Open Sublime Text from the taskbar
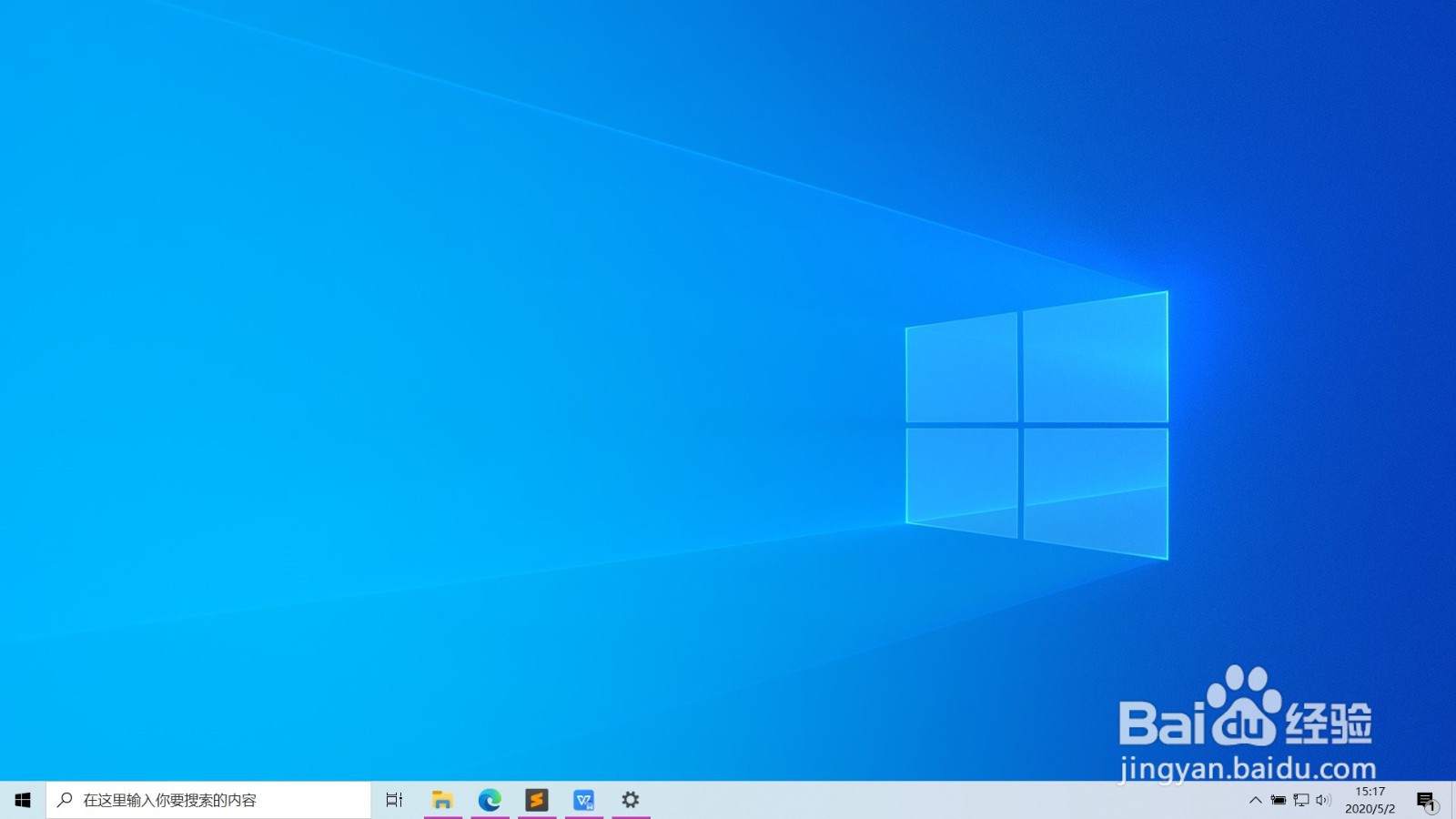1456x819 pixels. [537, 800]
